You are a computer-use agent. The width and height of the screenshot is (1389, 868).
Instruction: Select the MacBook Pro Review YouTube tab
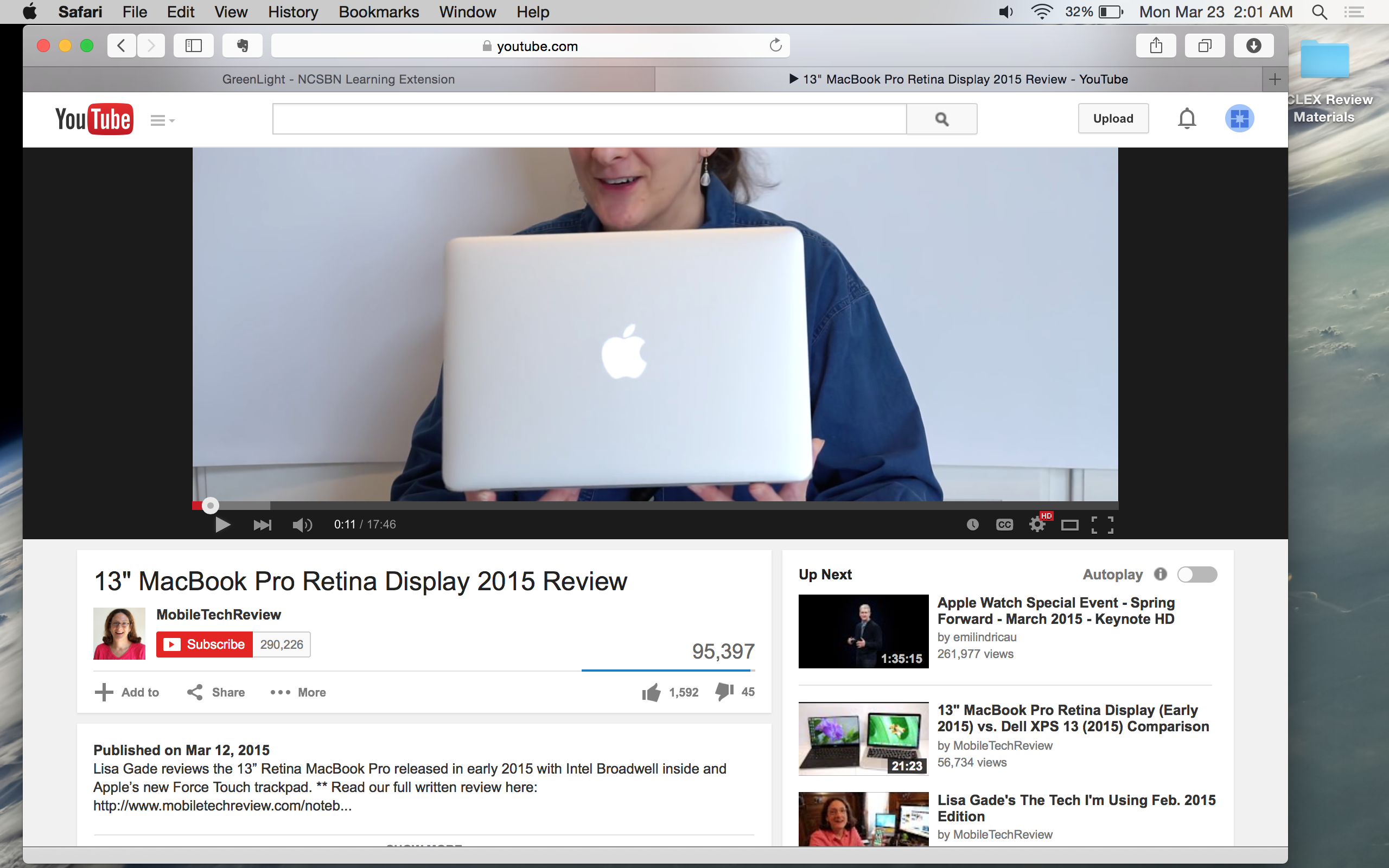959,79
